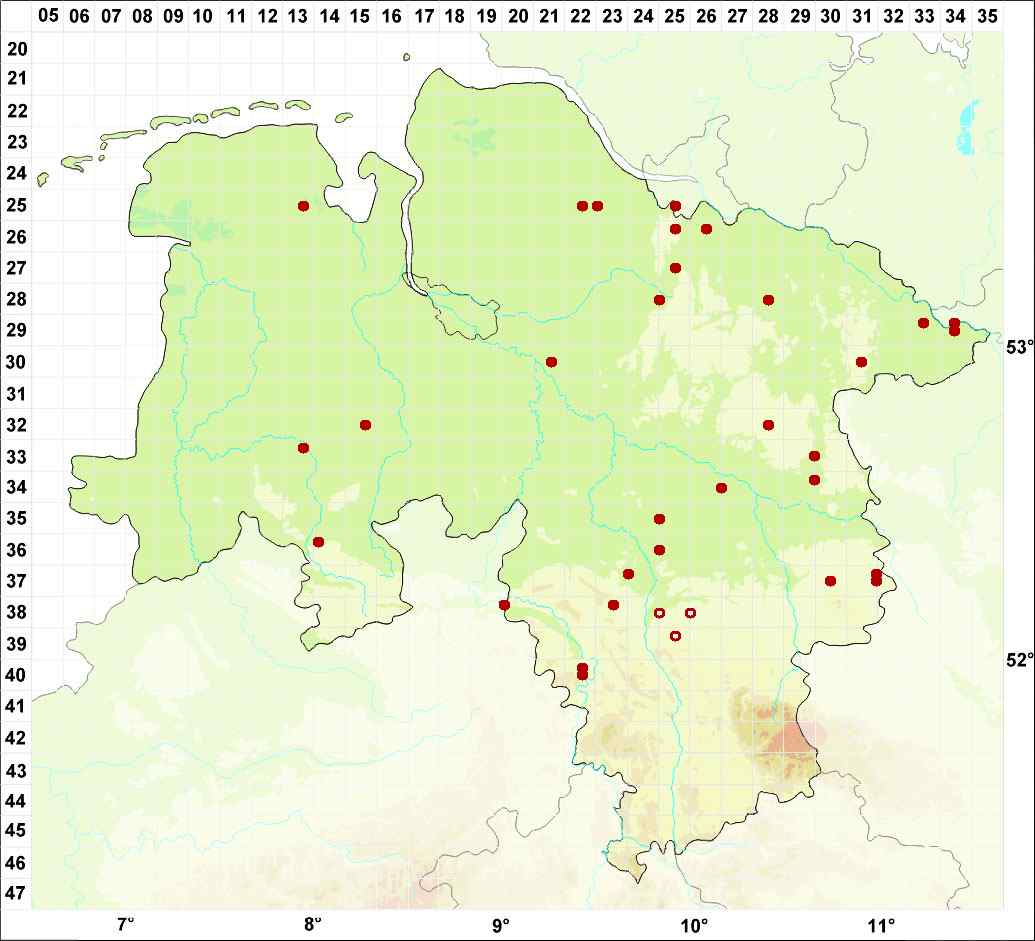Pick column number 12
The image size is (1035, 941).
pos(267,15)
